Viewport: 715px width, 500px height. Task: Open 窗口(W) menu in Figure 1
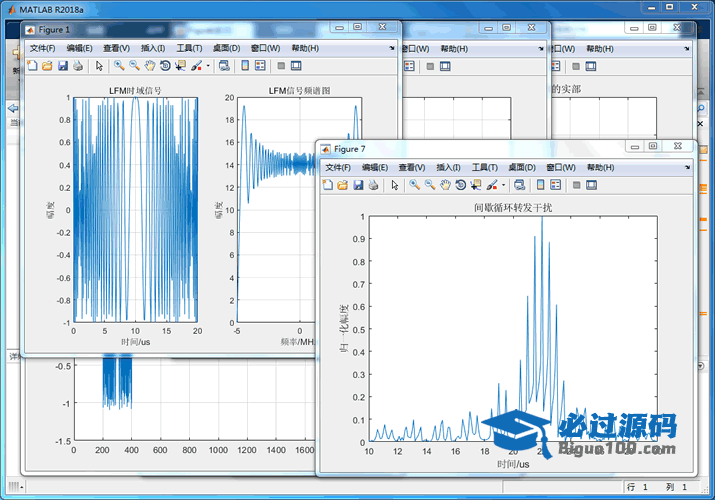pos(265,48)
